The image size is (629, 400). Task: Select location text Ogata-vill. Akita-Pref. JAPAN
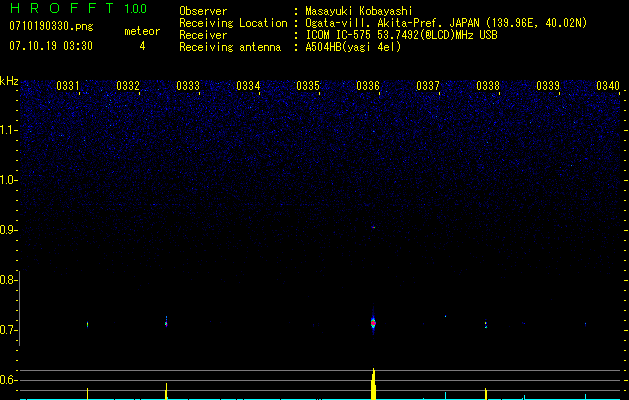click(393, 23)
